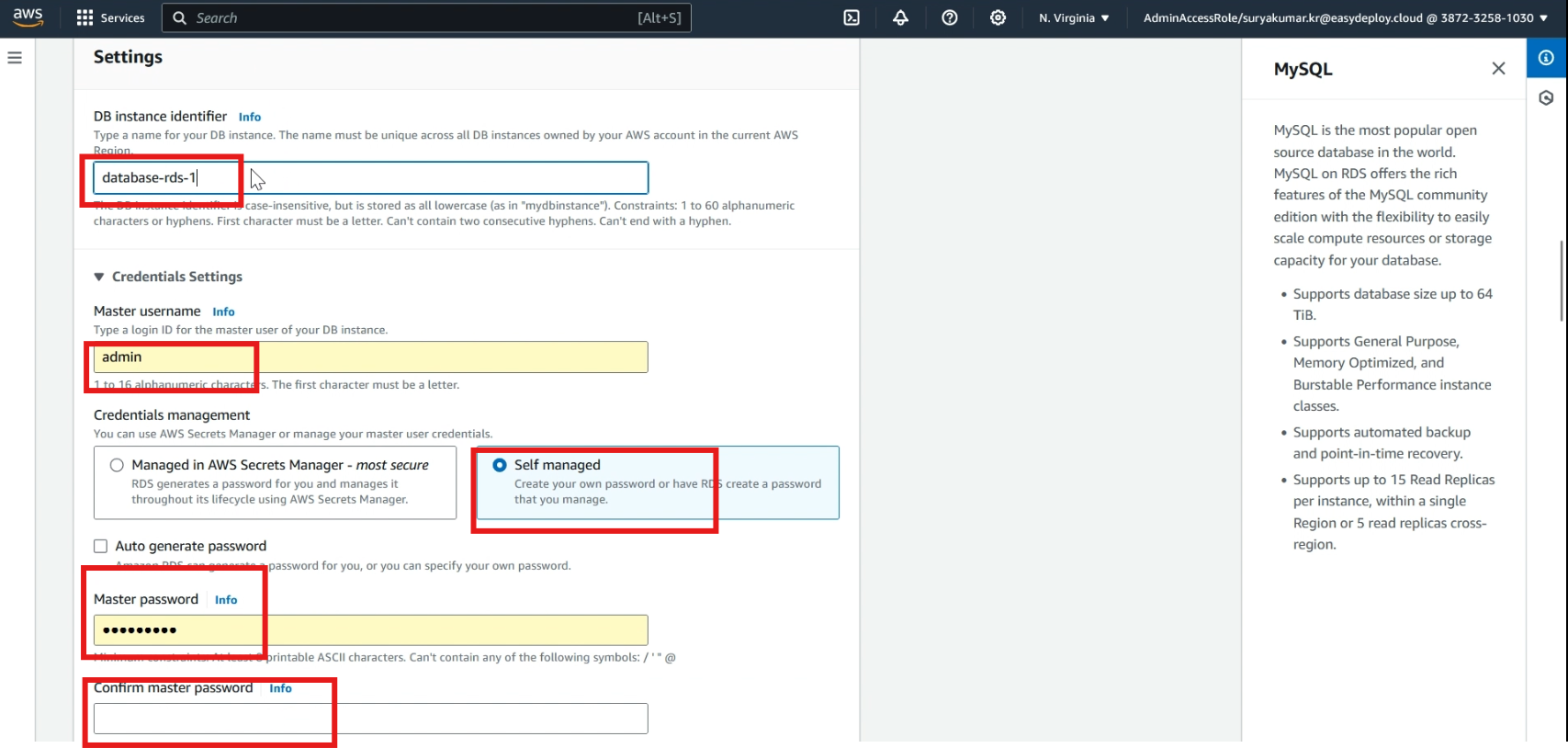This screenshot has height=748, width=1568.
Task: Expand the N. Virginia region dropdown
Action: 1074,17
